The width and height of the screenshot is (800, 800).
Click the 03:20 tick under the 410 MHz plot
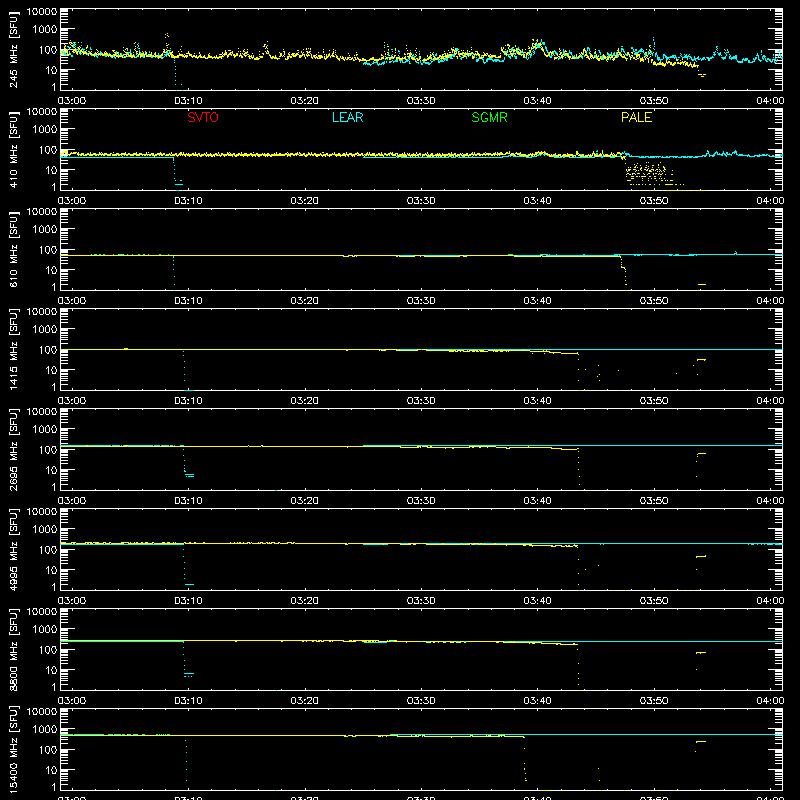pos(305,201)
